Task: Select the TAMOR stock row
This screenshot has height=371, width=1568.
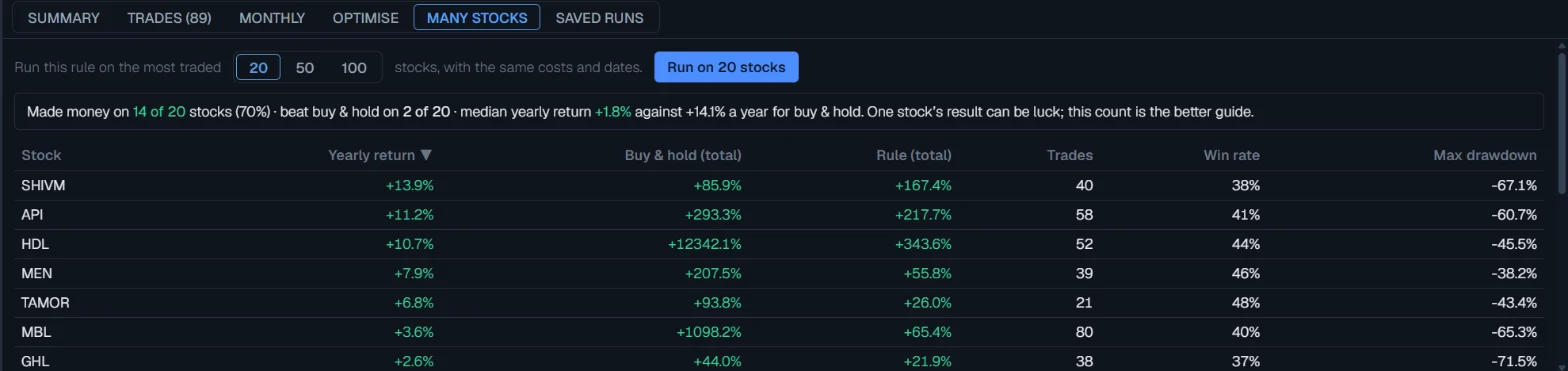Action: 779,302
